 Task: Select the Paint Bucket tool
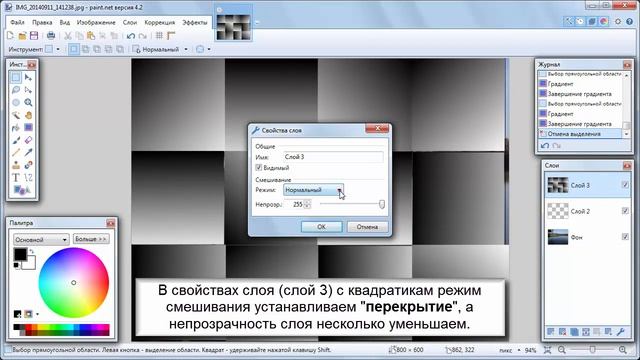(16, 128)
